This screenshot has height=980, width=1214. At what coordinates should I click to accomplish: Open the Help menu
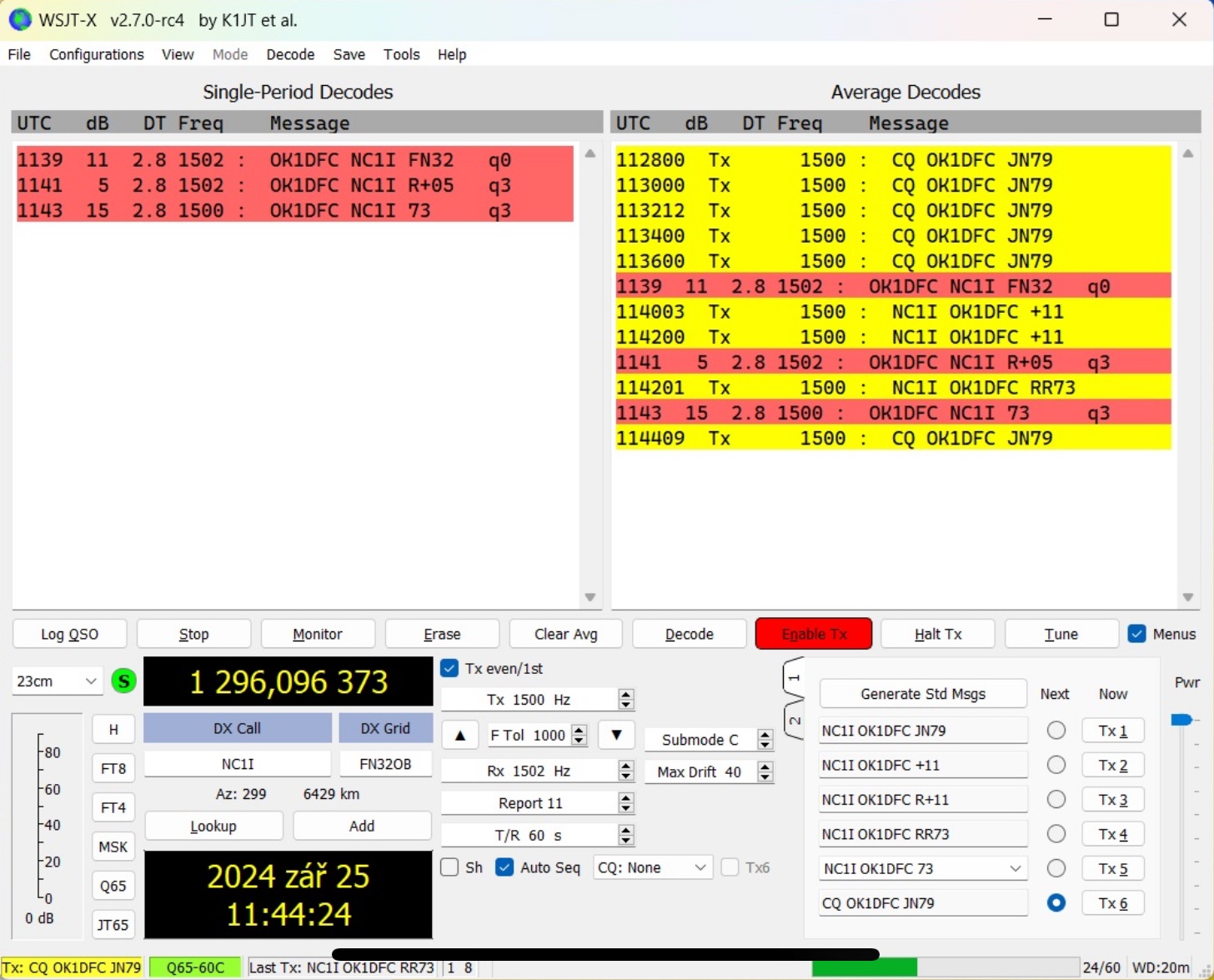452,54
